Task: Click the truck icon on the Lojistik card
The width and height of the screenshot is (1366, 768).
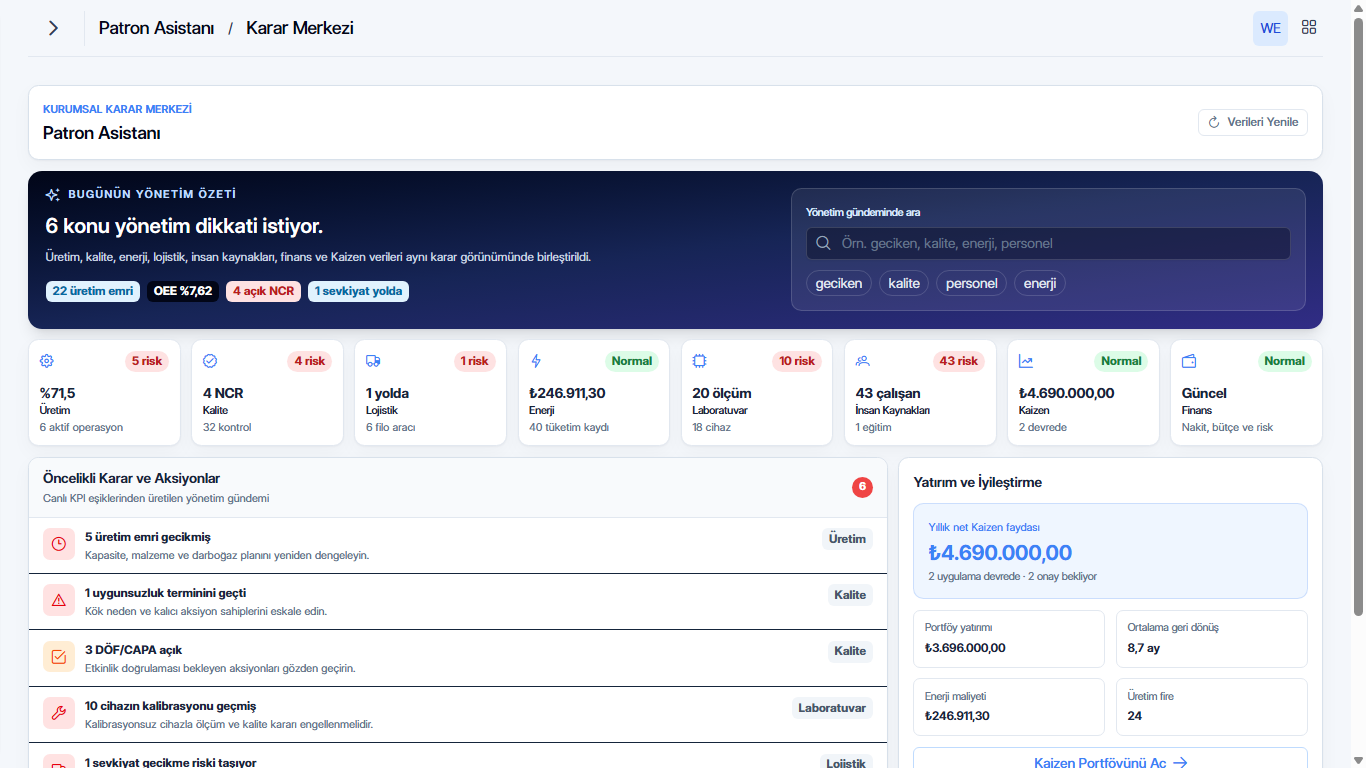Action: [x=373, y=361]
